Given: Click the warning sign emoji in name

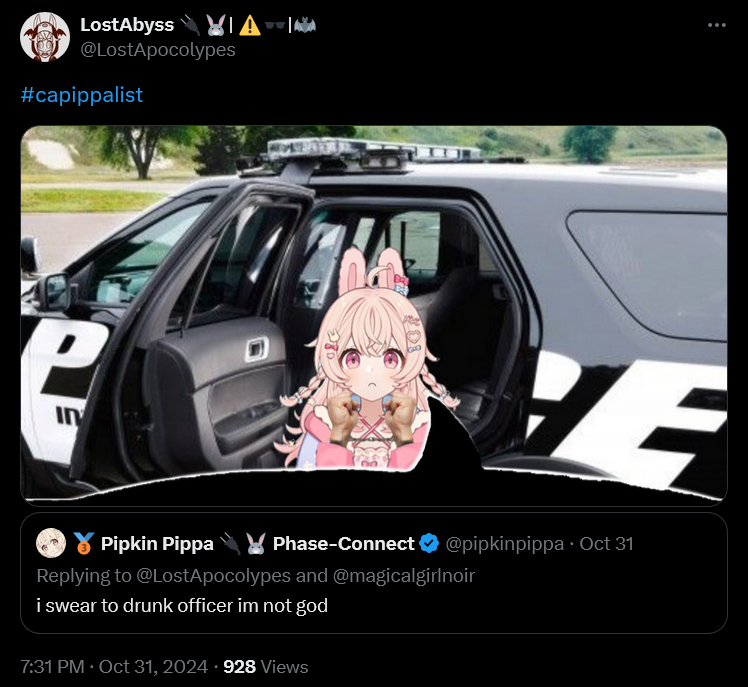Looking at the screenshot, I should coord(249,25).
